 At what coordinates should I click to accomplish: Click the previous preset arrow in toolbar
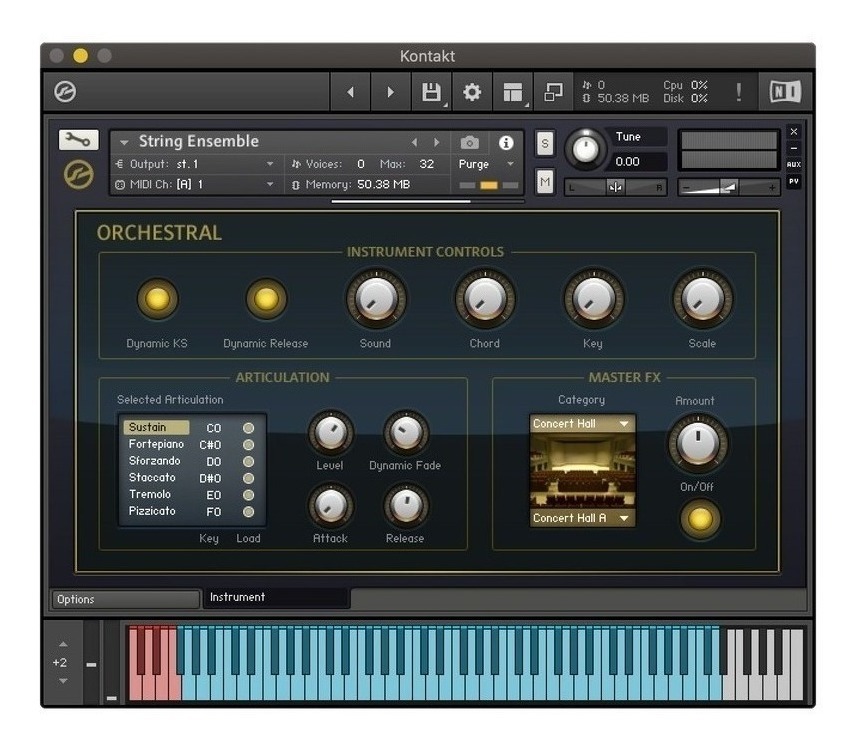pyautogui.click(x=350, y=92)
